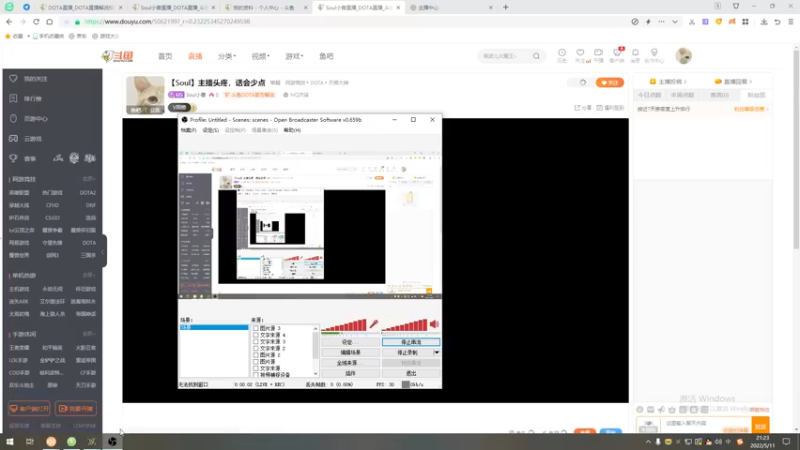The image size is (800, 450).
Task: Open the 设定(S) menu in OBS
Action: (x=210, y=130)
